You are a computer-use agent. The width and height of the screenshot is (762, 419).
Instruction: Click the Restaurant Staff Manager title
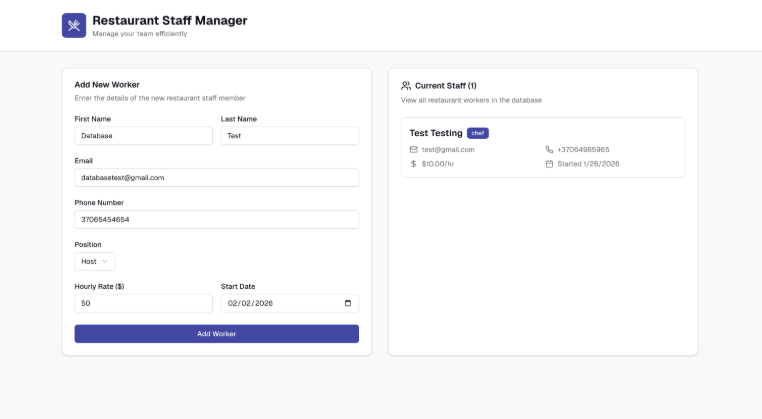coord(169,20)
